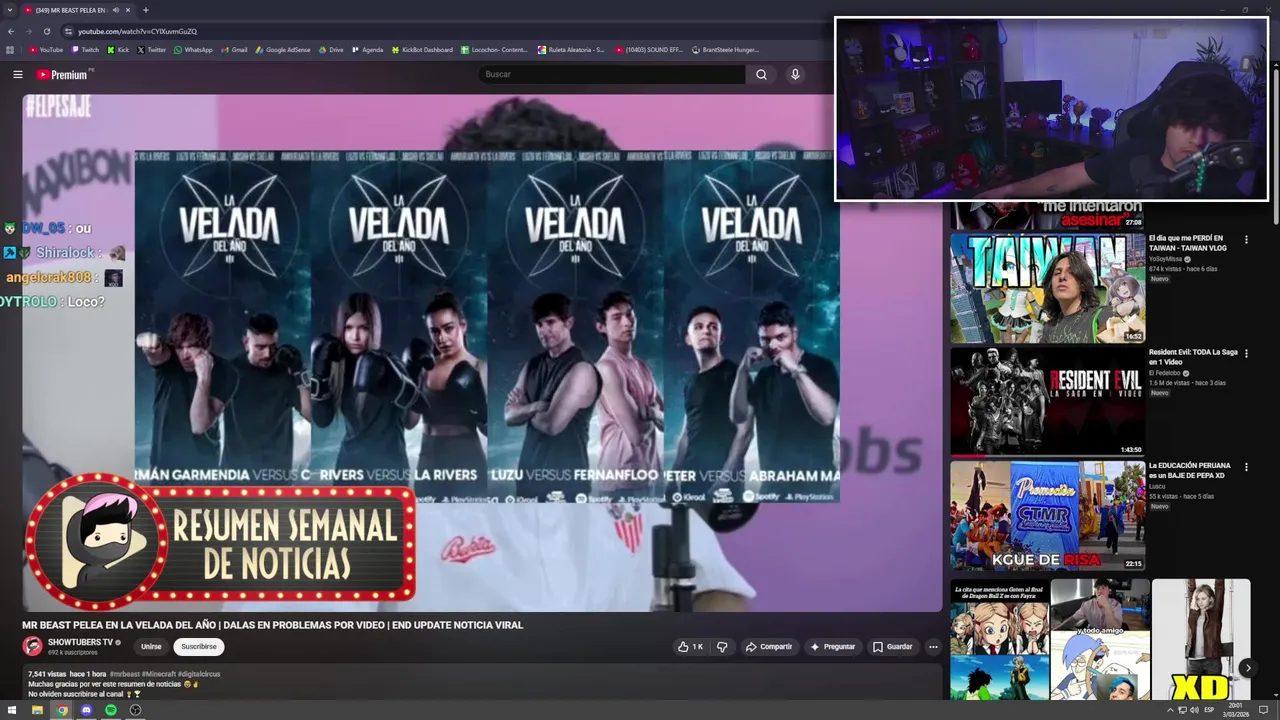Click the Suscribirse button
1280x720 pixels.
199,647
